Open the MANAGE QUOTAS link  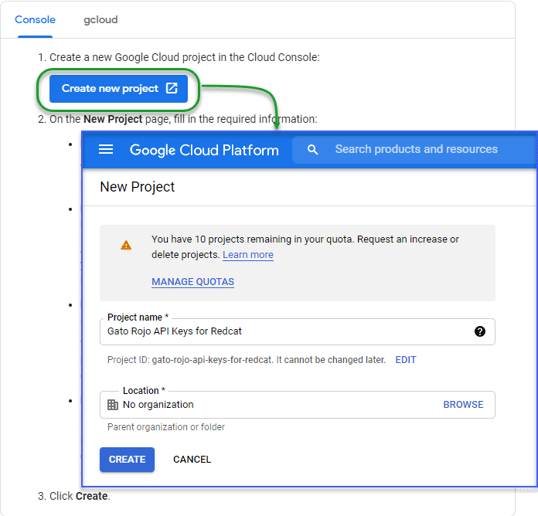(193, 282)
